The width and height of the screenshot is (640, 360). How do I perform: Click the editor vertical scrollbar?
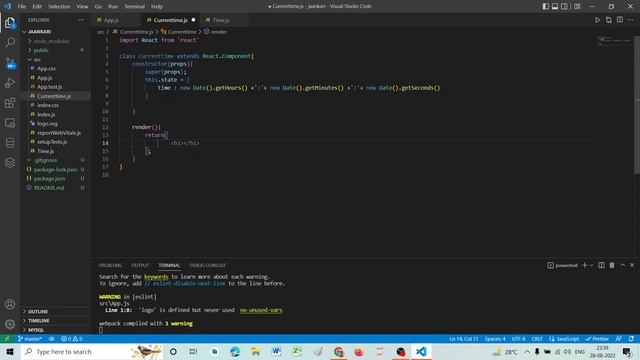click(637, 104)
